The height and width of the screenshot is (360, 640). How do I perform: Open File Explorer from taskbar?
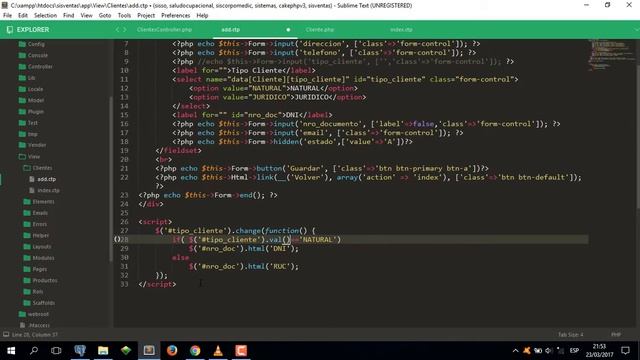(103, 351)
